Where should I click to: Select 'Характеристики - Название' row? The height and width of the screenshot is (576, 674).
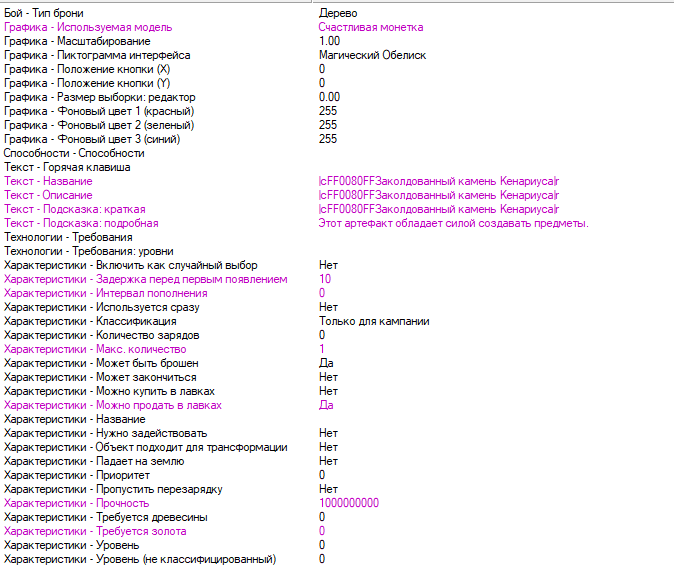click(75, 420)
